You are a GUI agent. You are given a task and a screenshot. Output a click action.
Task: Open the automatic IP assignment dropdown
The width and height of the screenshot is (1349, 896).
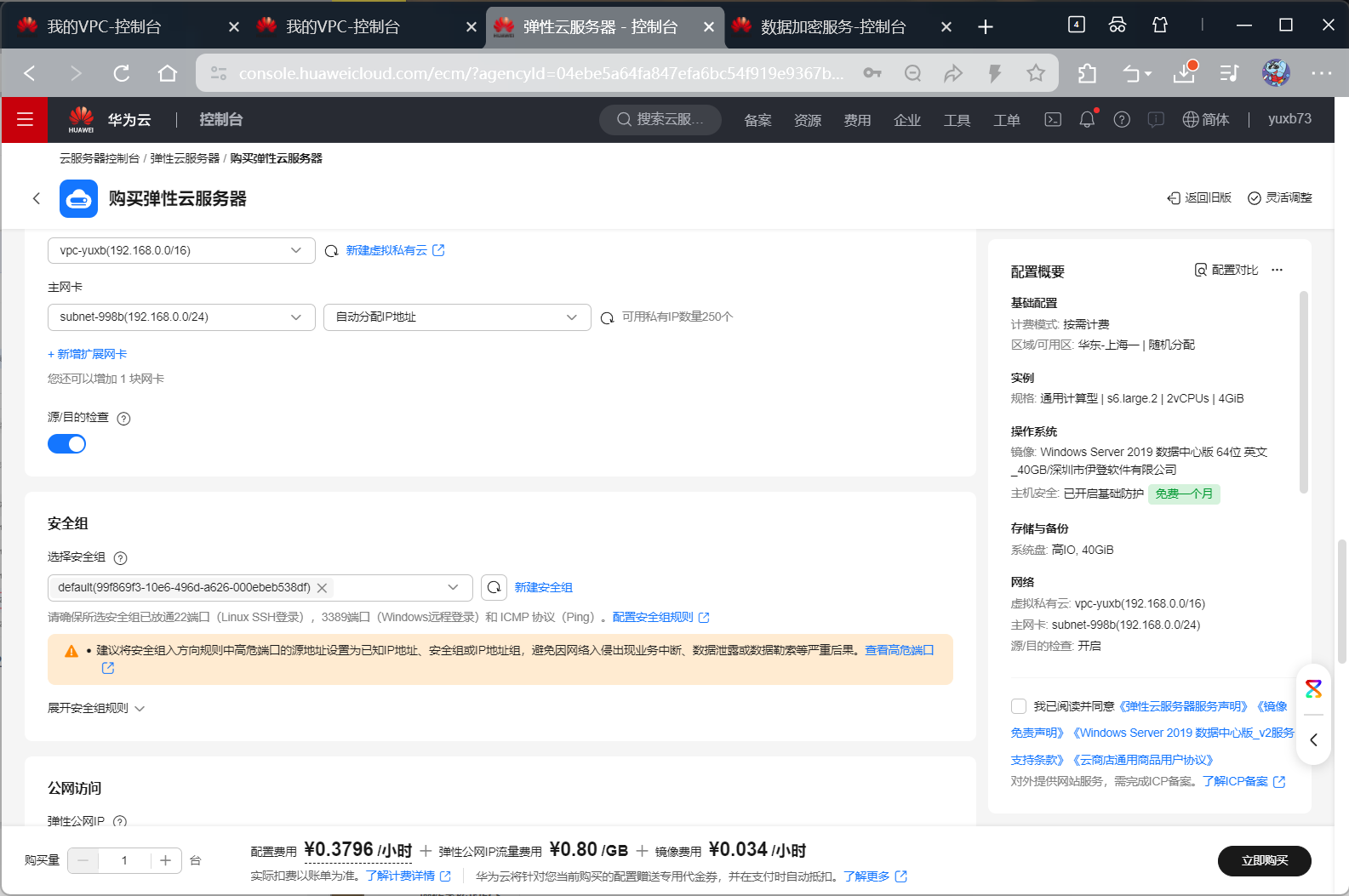pos(457,317)
